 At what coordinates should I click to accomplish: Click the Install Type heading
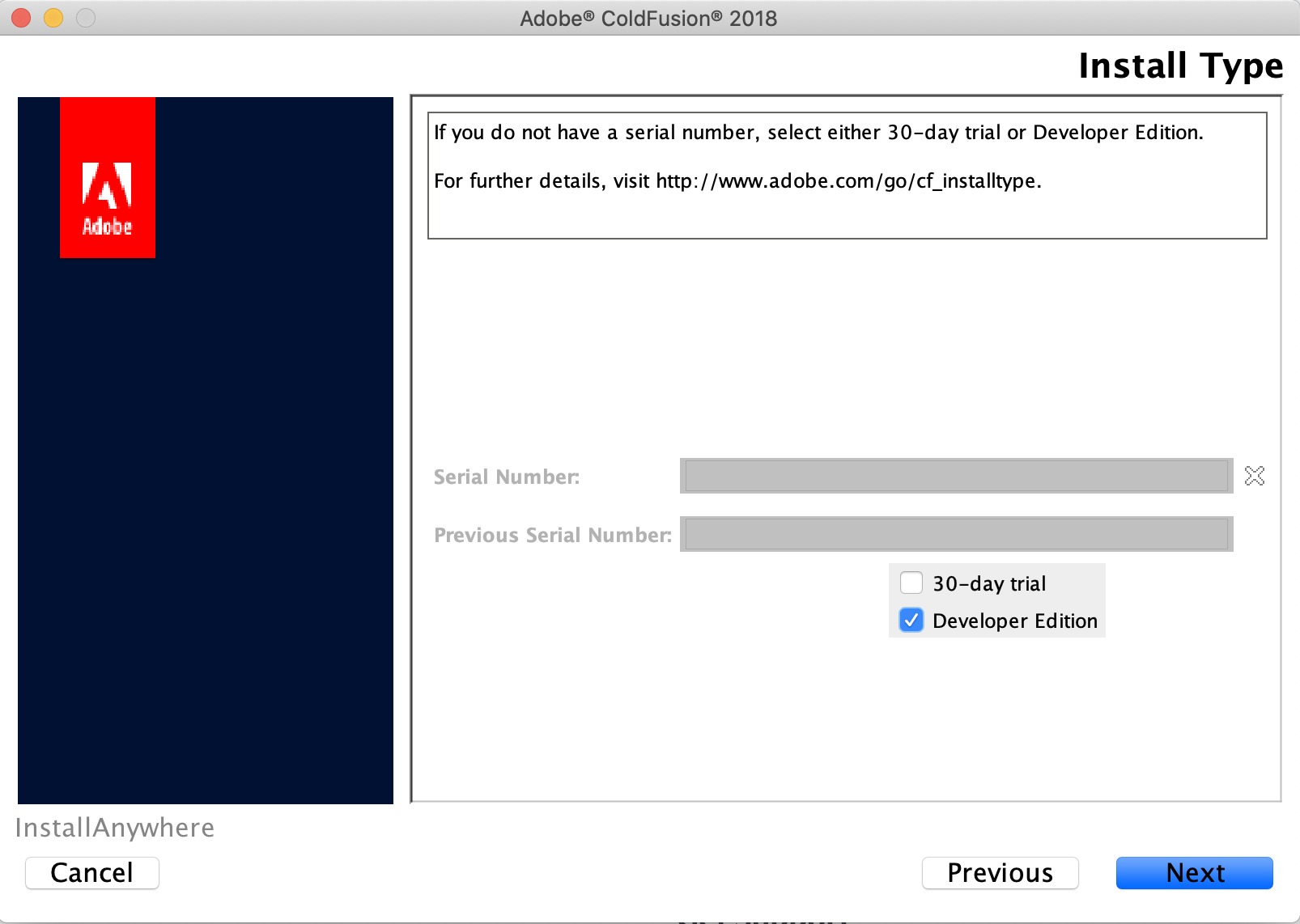1181,66
